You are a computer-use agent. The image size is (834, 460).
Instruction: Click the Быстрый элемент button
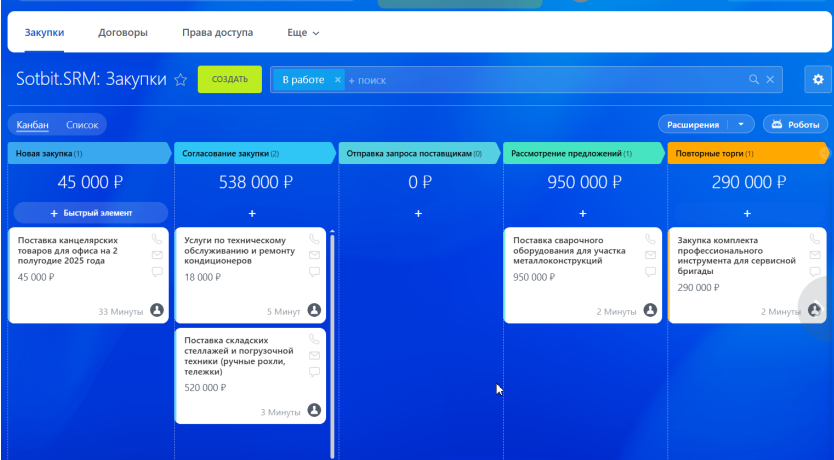point(91,213)
